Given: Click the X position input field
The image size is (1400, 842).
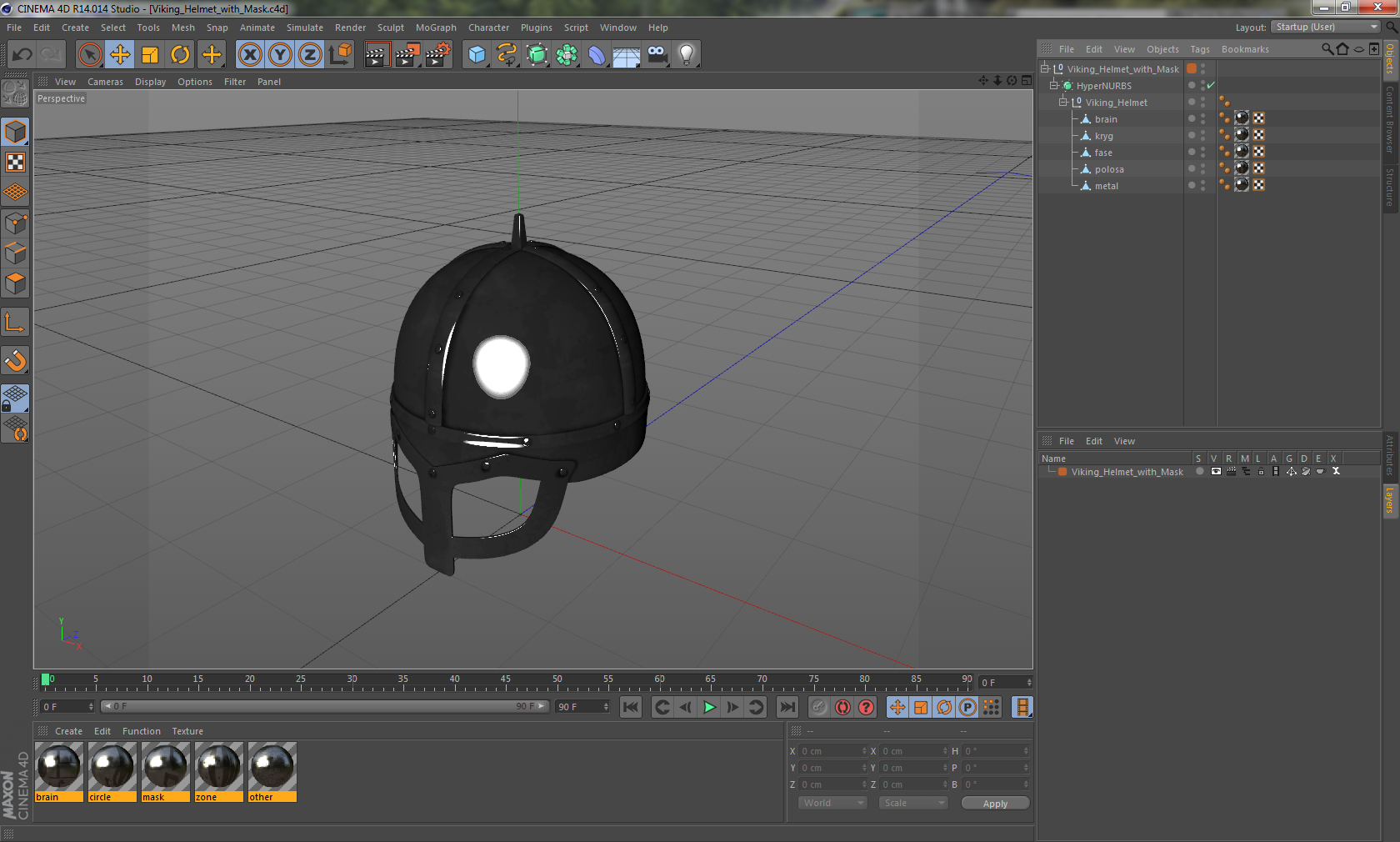Looking at the screenshot, I should pos(833,750).
